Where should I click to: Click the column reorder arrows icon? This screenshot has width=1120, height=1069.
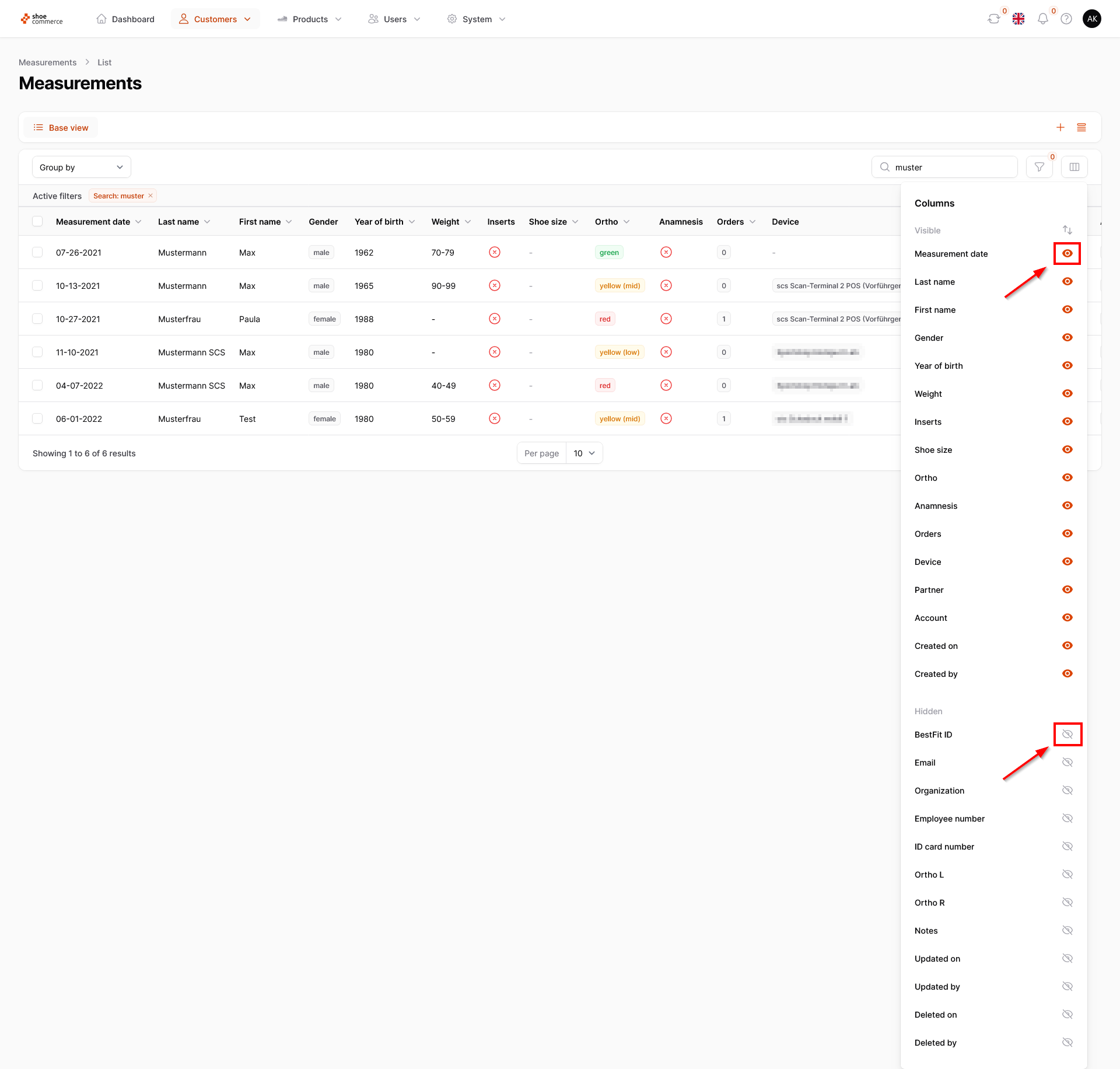(x=1067, y=230)
